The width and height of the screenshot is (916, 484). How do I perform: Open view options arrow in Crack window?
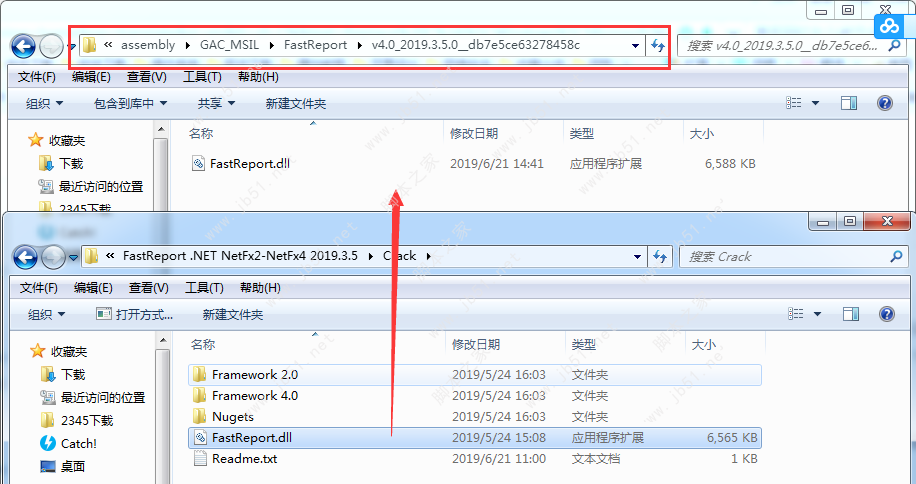tap(817, 314)
